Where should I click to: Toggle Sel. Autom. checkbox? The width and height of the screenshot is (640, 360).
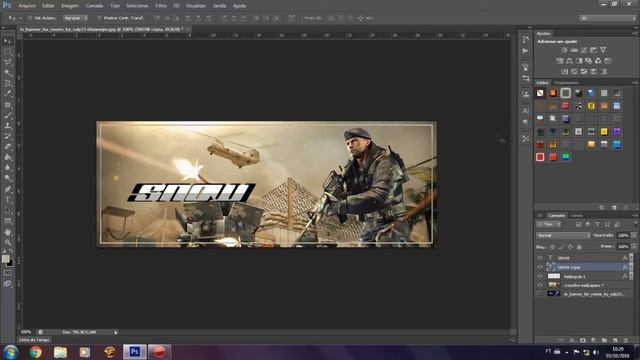(30, 18)
